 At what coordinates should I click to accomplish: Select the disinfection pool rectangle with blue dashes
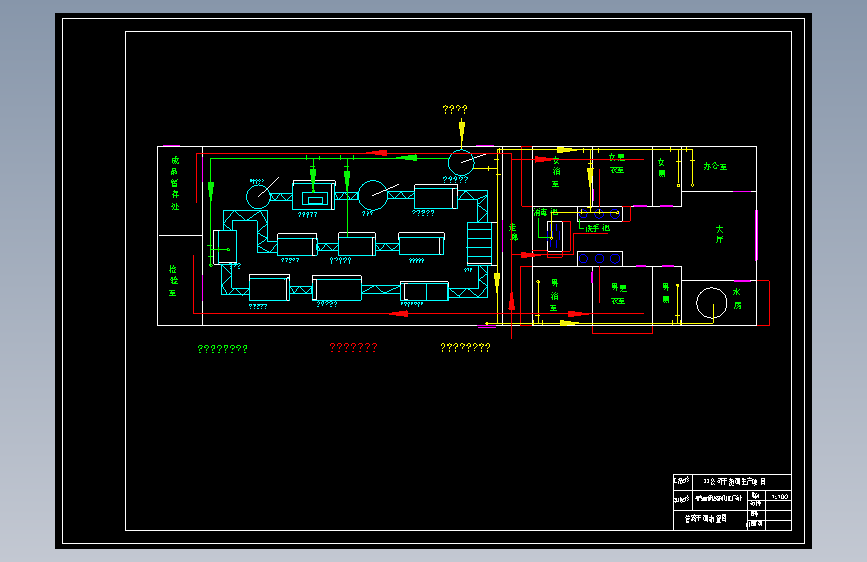[555, 236]
